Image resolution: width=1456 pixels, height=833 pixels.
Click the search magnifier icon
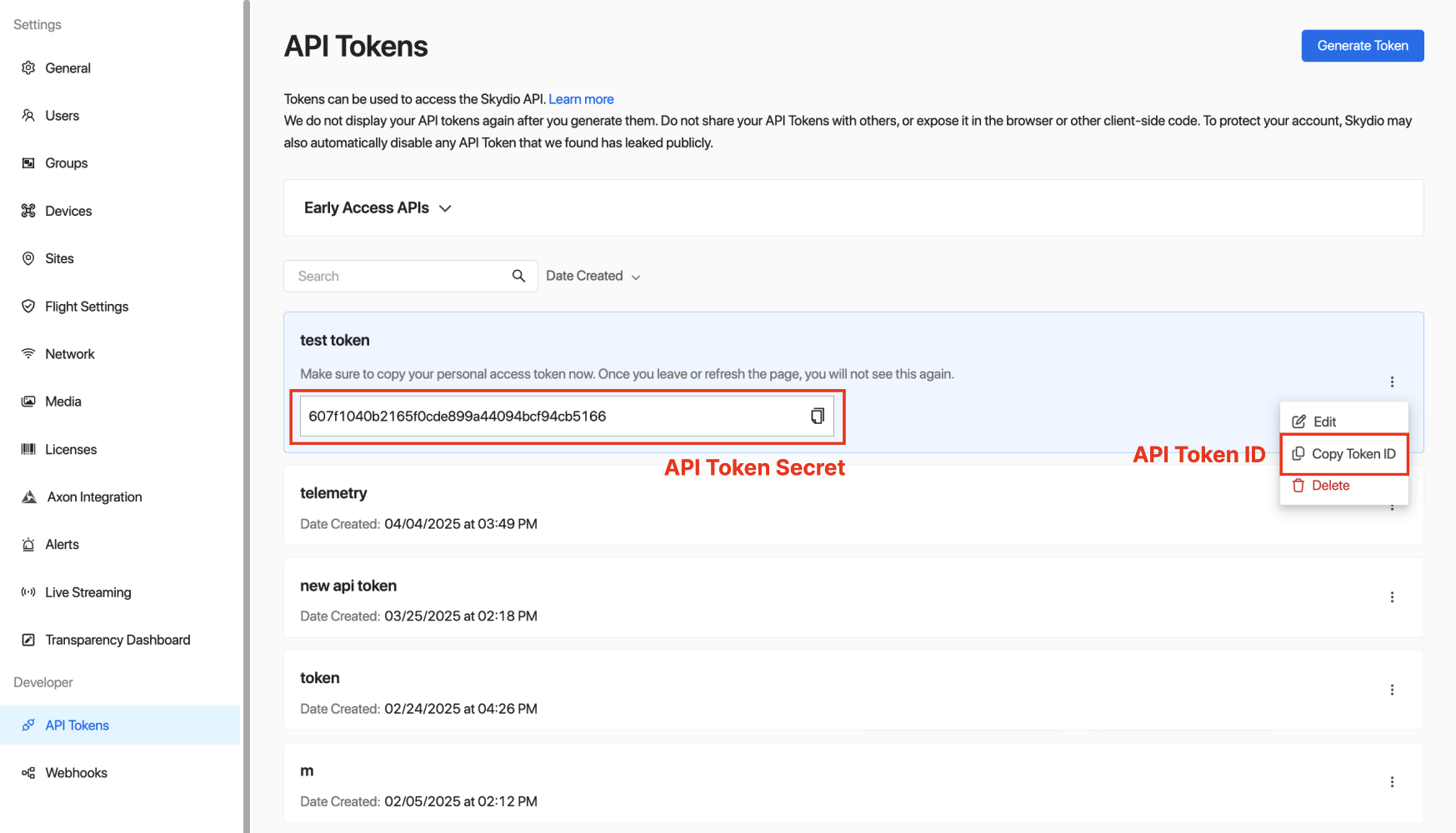(518, 276)
